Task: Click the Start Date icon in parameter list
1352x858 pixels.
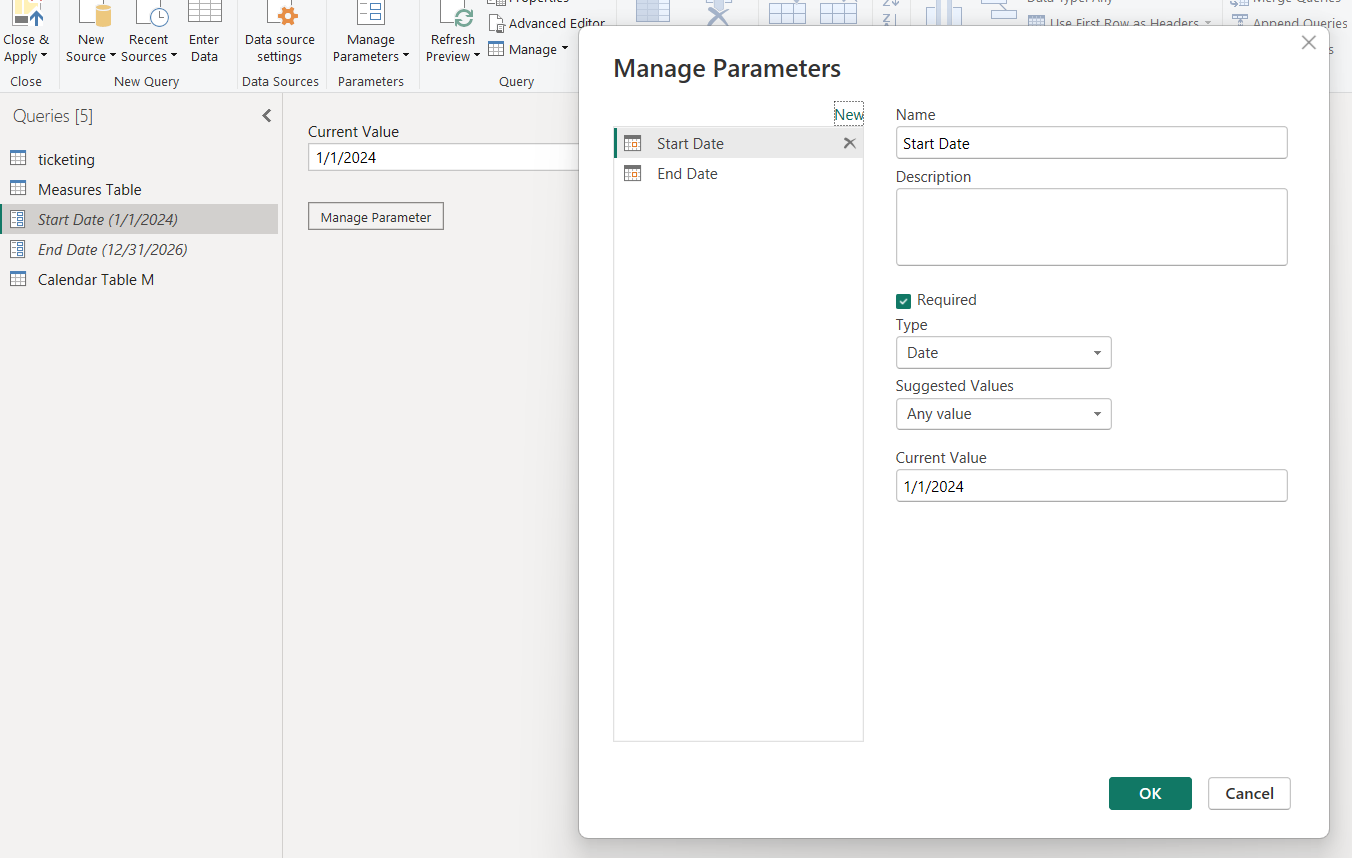Action: [632, 143]
